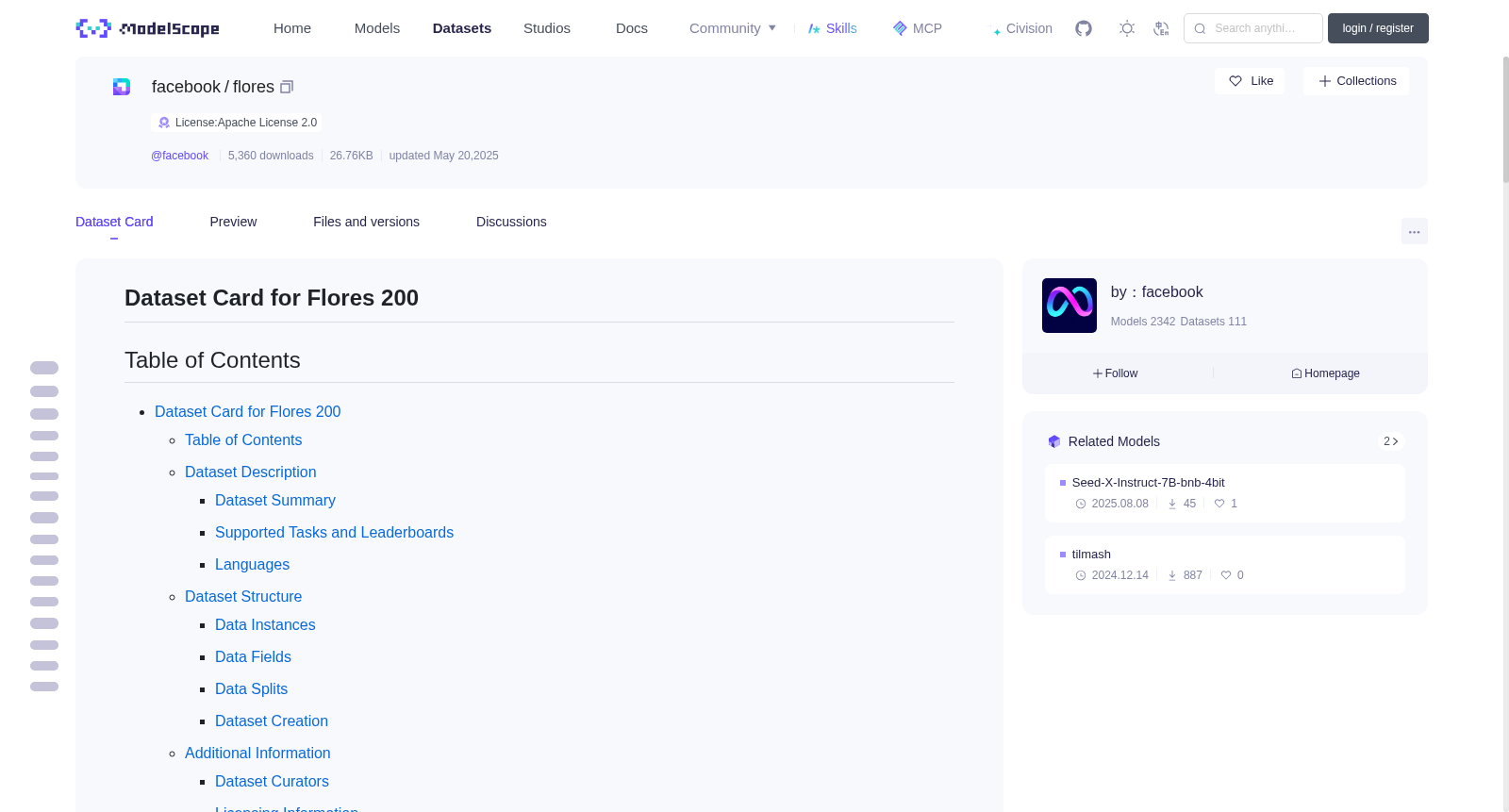Expand the Related Models list arrow
This screenshot has width=1509, height=812.
click(1390, 441)
